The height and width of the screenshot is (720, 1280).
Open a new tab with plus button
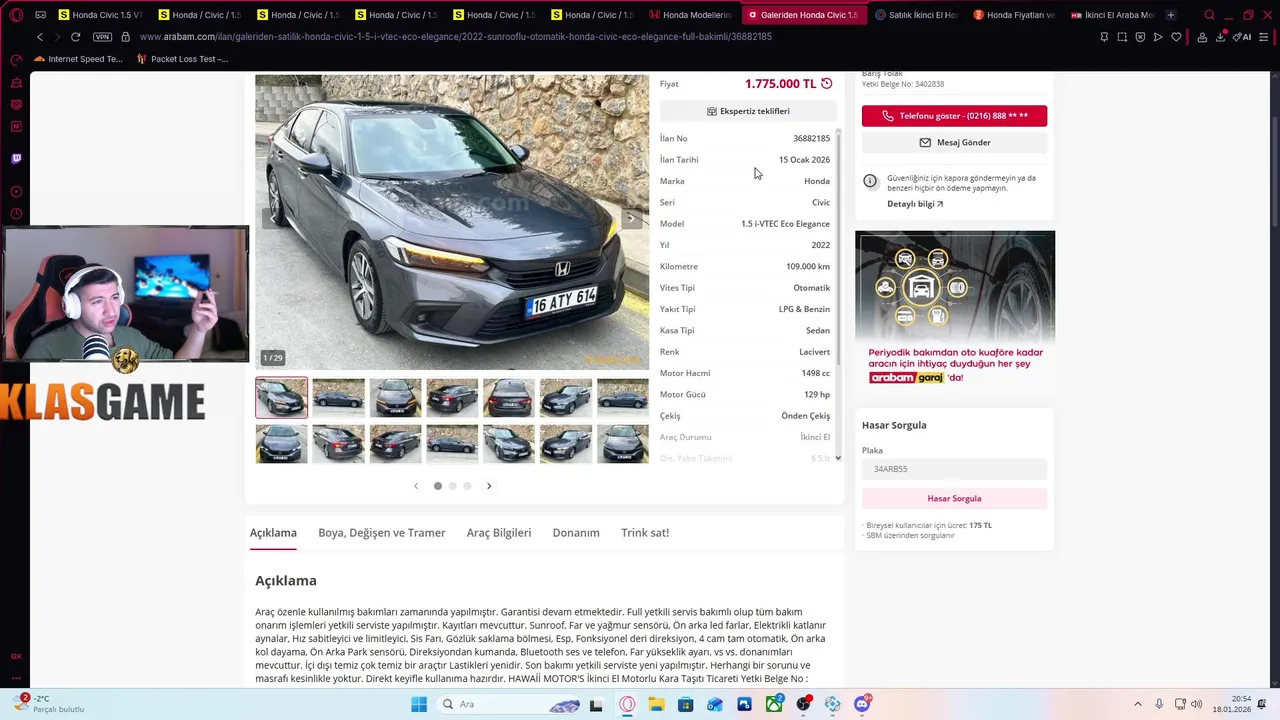(x=1170, y=15)
